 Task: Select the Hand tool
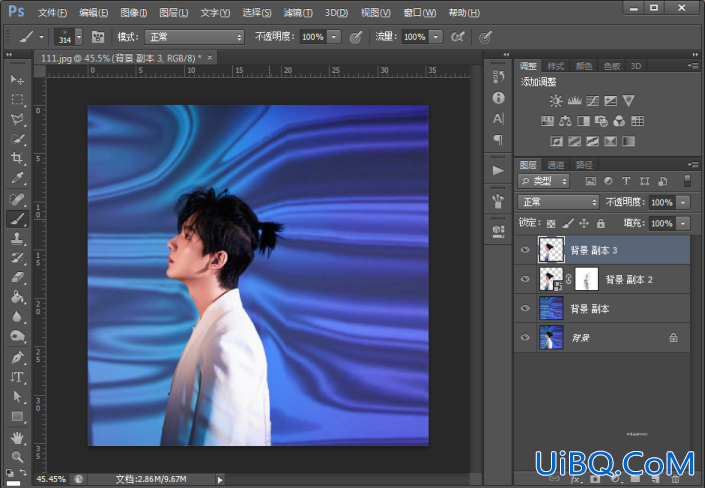tap(17, 437)
